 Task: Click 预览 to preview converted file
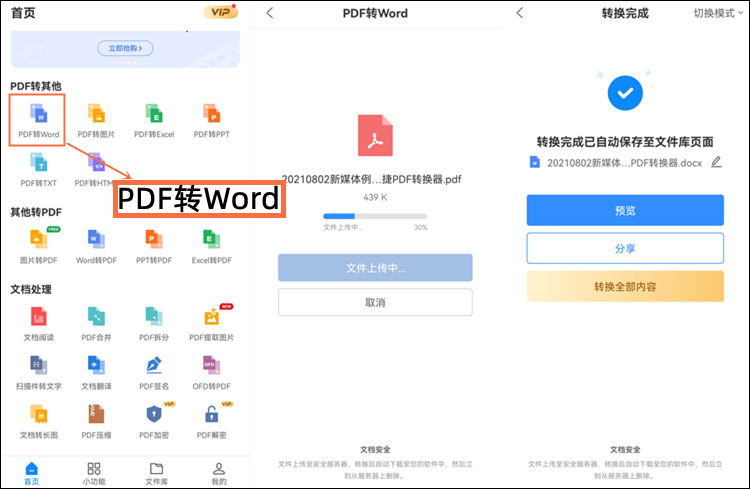625,210
